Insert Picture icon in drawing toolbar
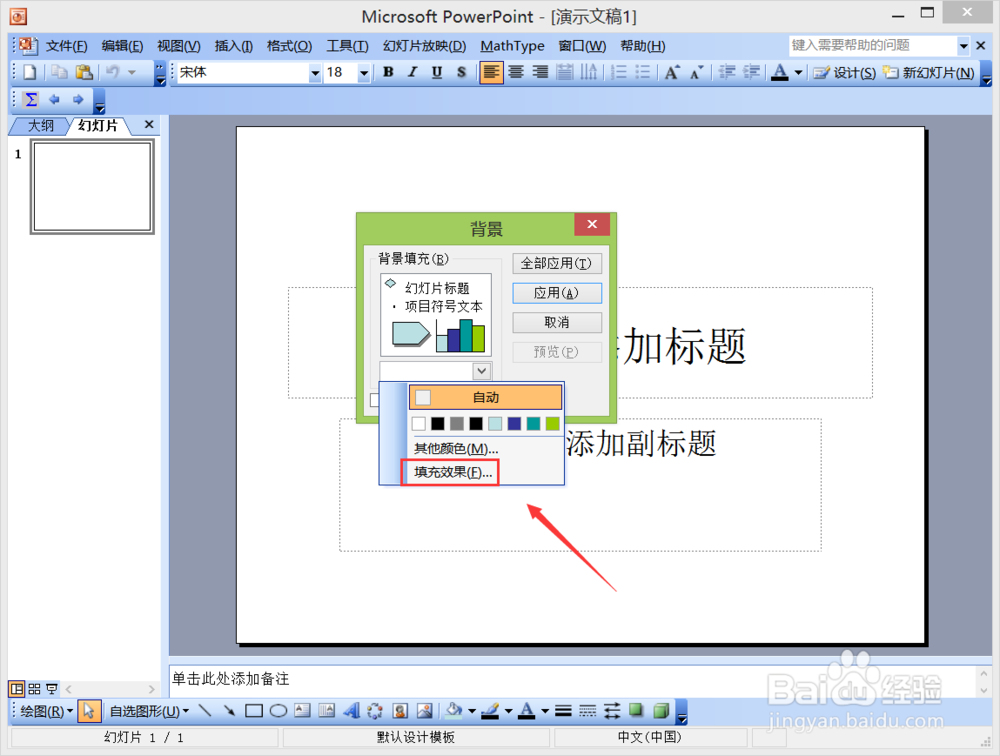Viewport: 1000px width, 756px height. 424,711
